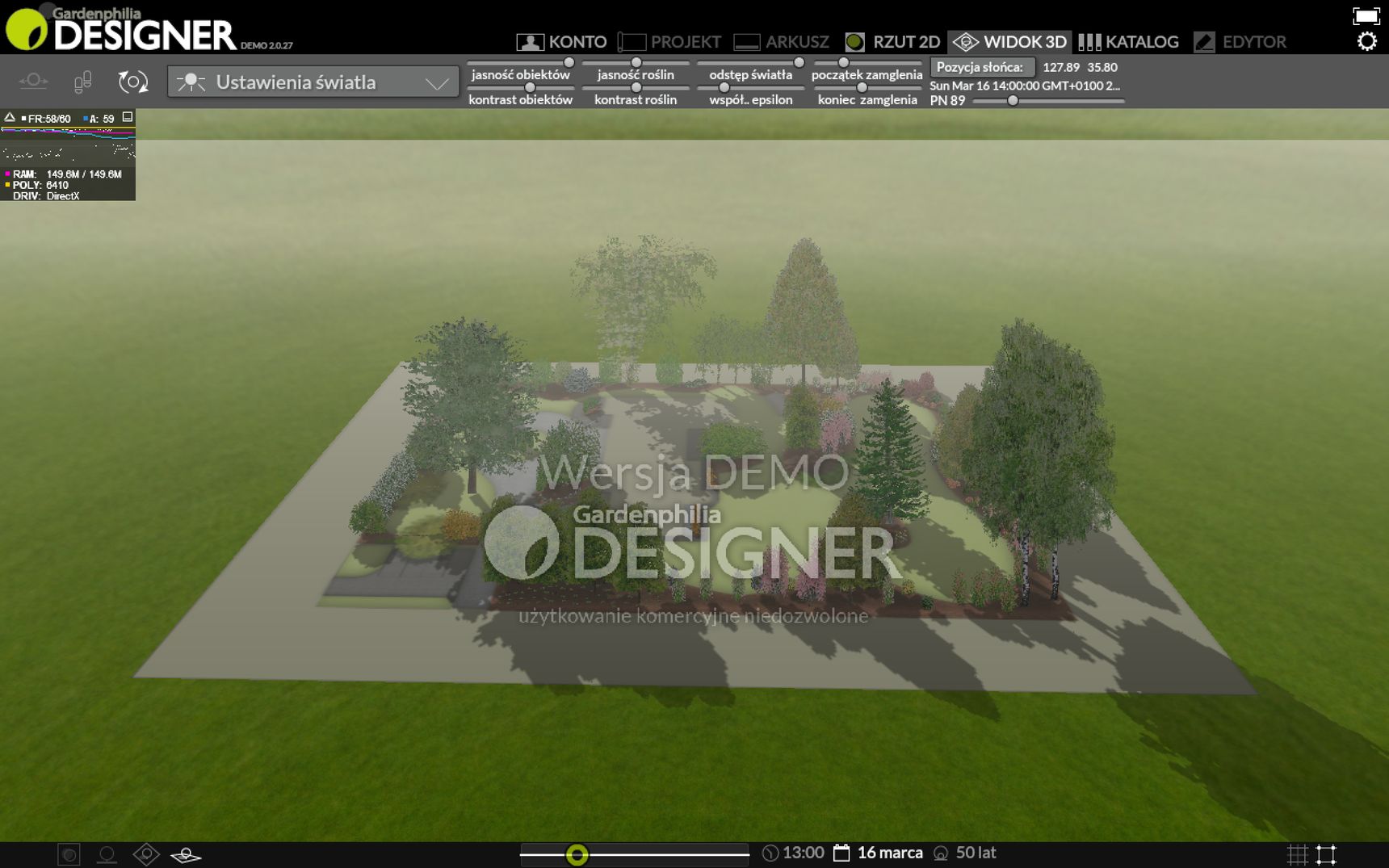Image resolution: width=1389 pixels, height=868 pixels.
Task: Click the FR:58/60 frame rate readout
Action: (x=46, y=119)
